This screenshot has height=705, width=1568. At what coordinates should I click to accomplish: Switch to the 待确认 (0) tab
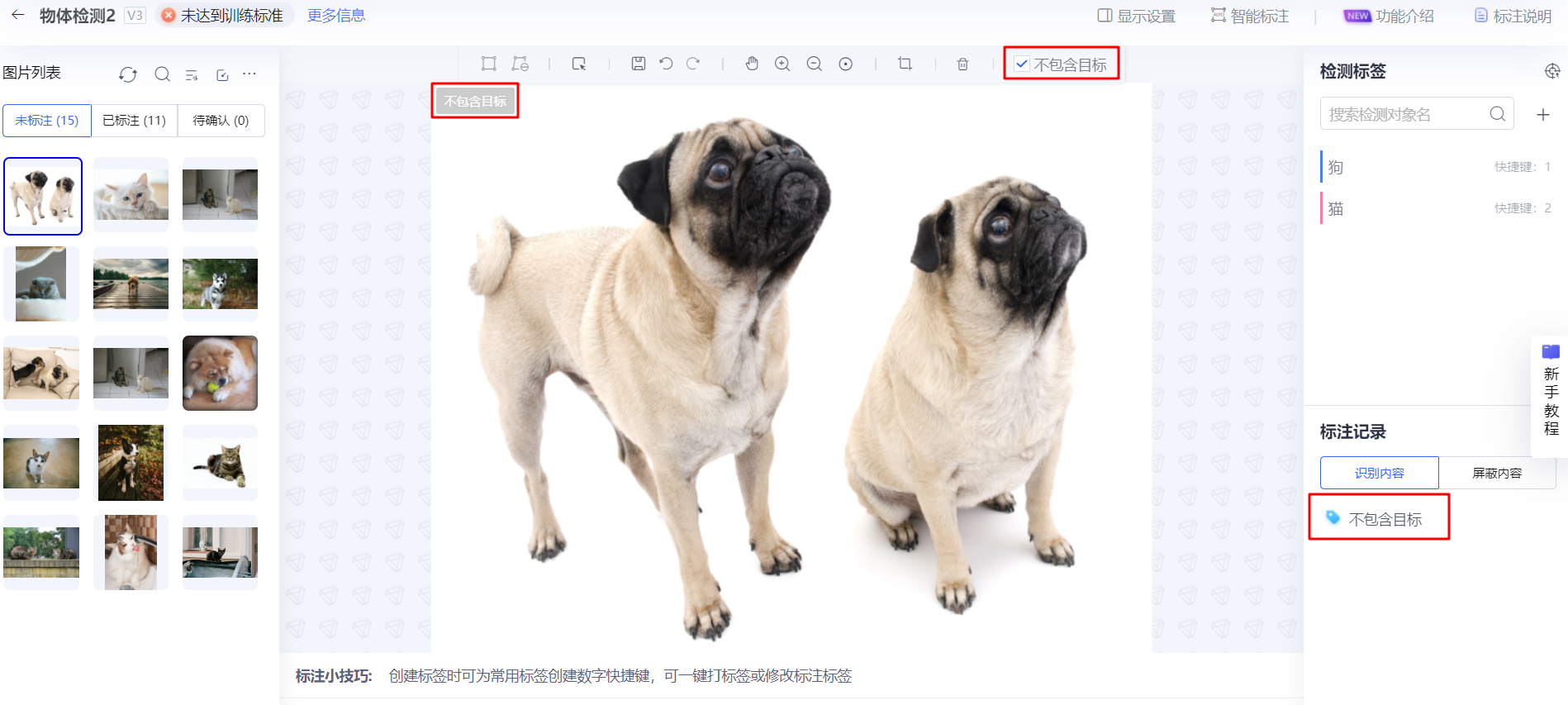pos(221,121)
